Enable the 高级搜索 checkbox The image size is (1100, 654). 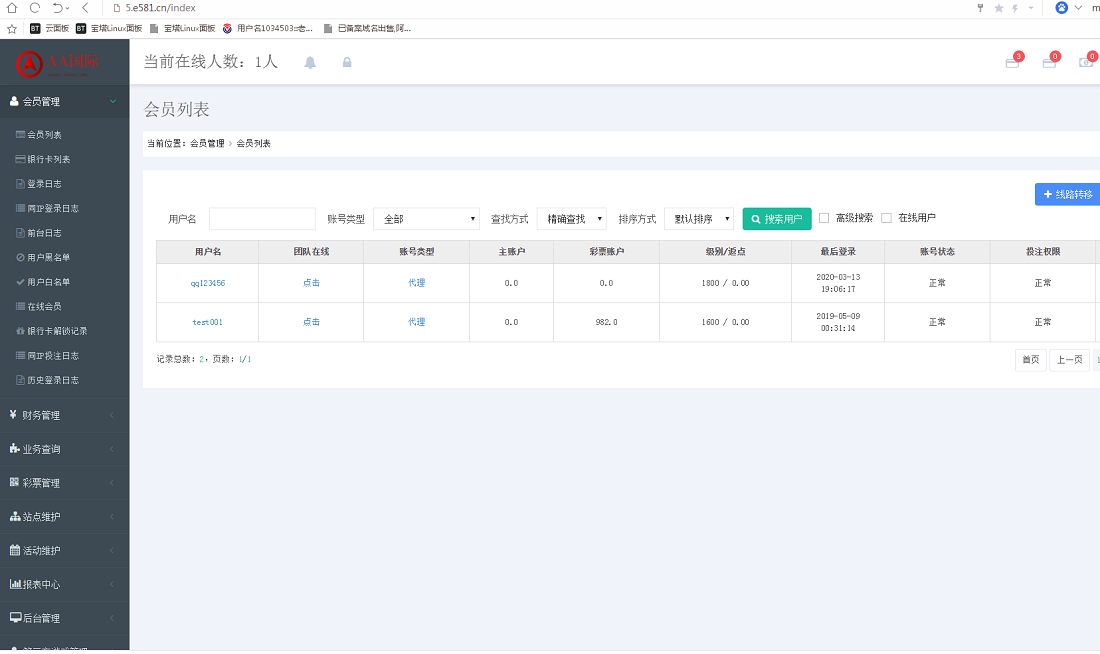coord(823,217)
